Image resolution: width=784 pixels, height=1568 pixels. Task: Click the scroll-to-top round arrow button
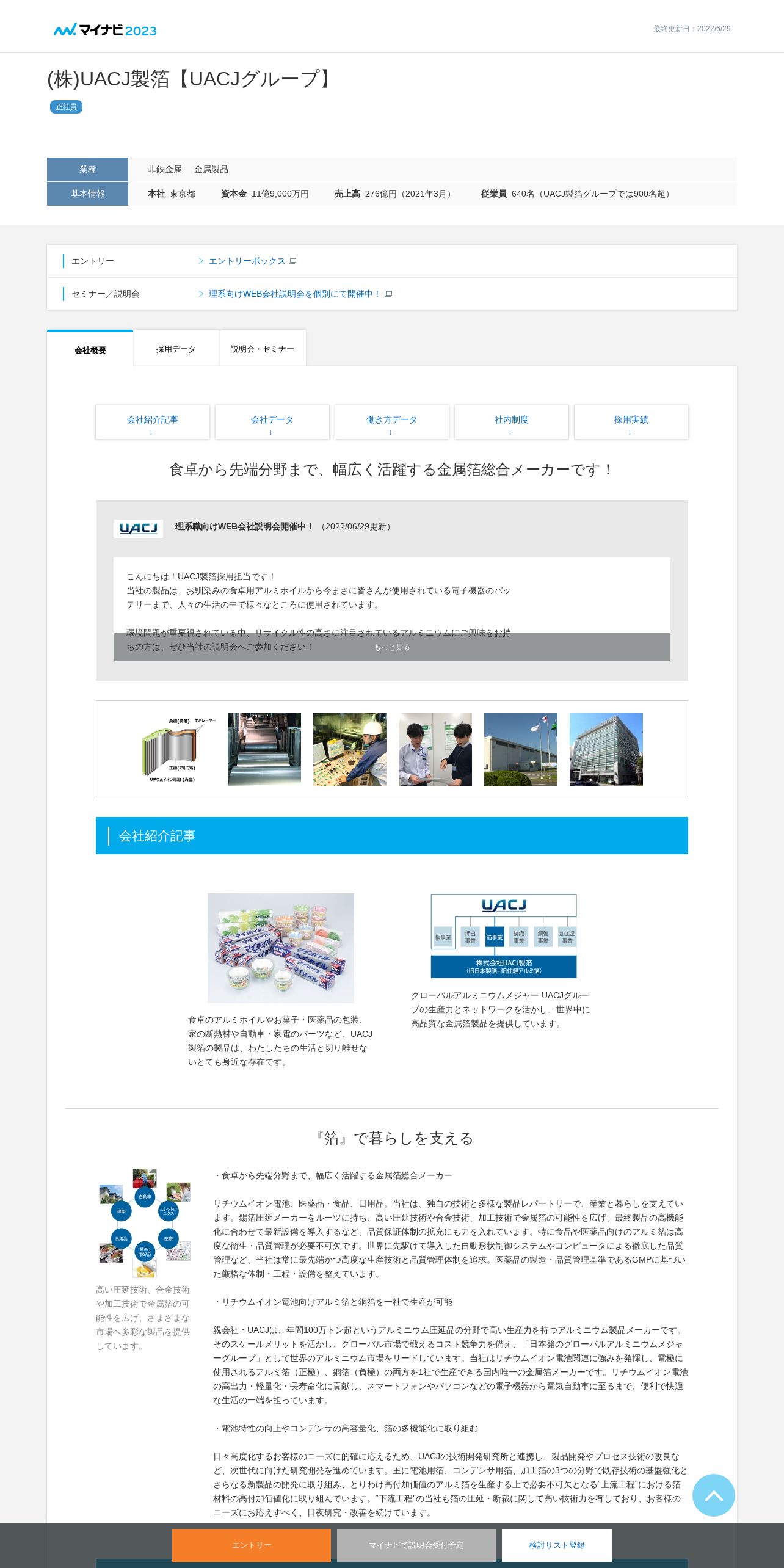(x=713, y=1495)
